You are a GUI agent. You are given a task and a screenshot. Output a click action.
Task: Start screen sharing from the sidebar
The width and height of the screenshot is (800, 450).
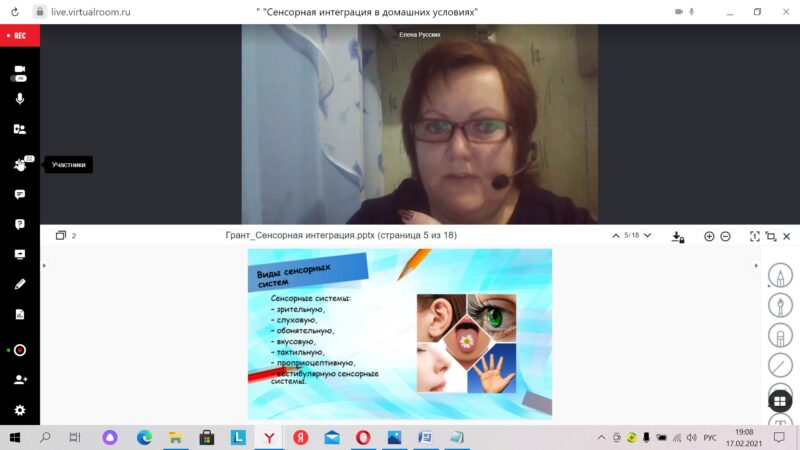19,254
